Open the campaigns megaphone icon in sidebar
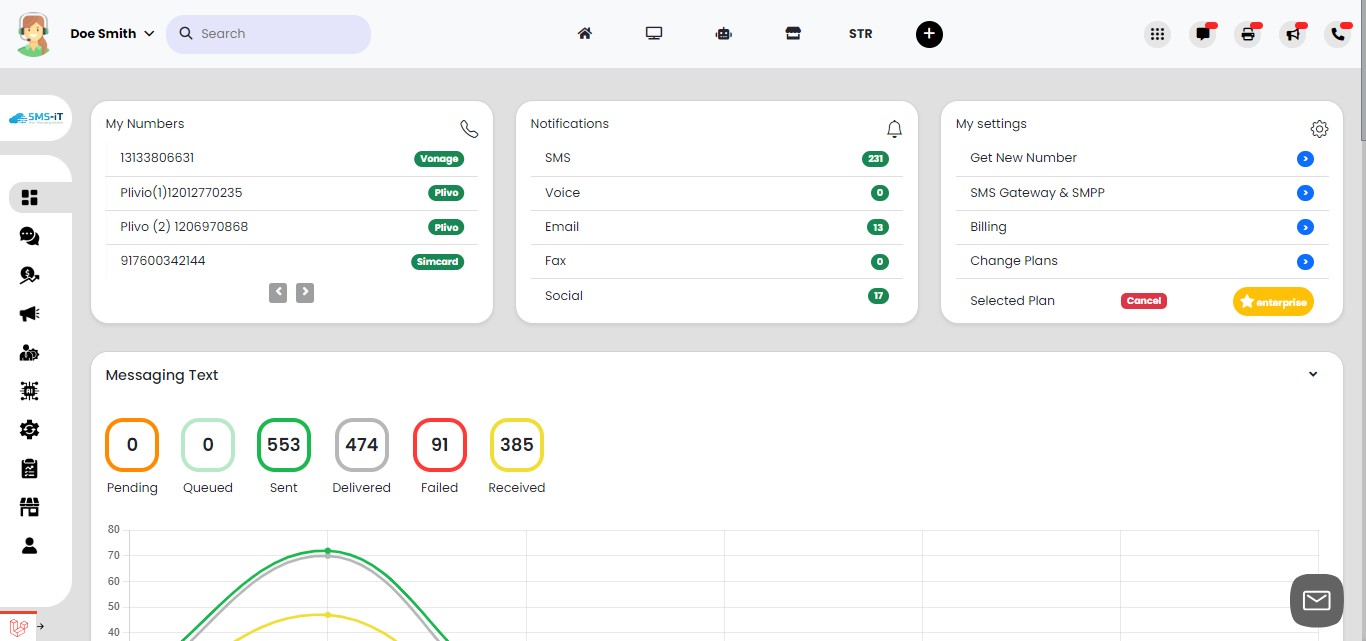Viewport: 1366px width, 641px height. (29, 314)
